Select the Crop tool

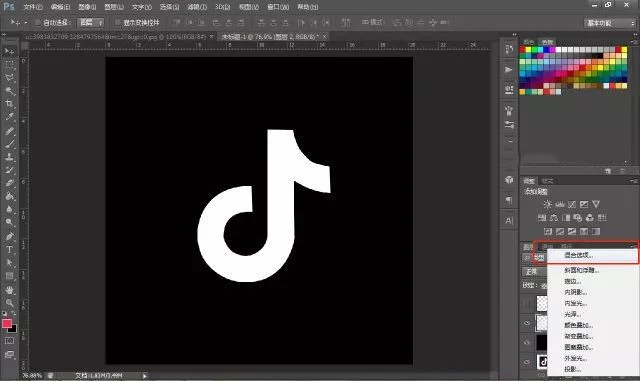tap(9, 104)
